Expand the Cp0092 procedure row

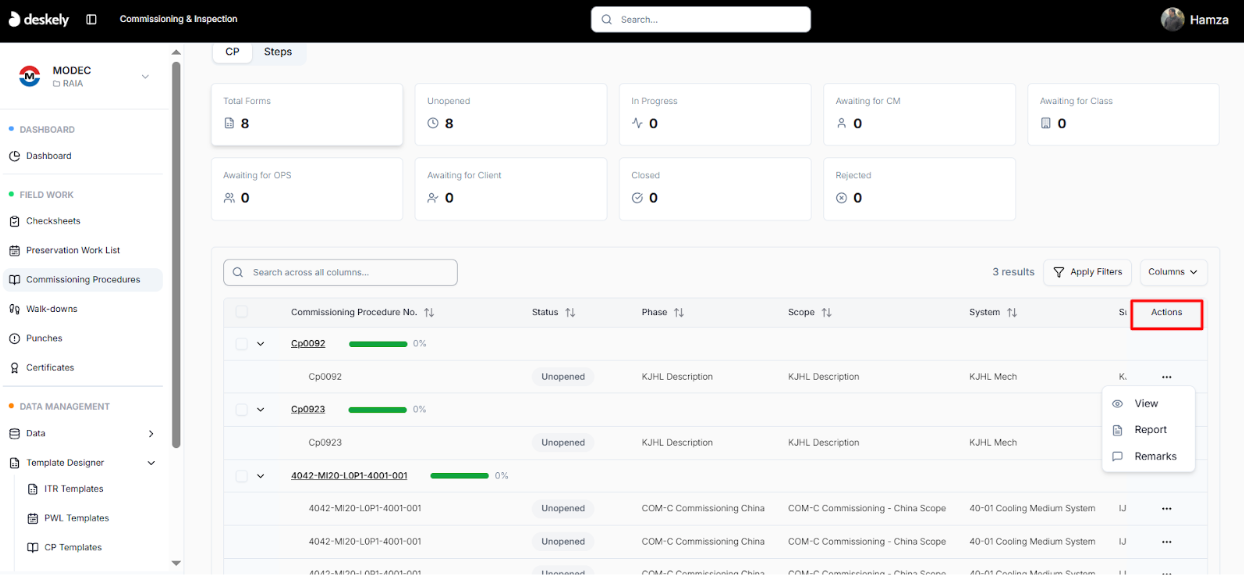pos(261,343)
